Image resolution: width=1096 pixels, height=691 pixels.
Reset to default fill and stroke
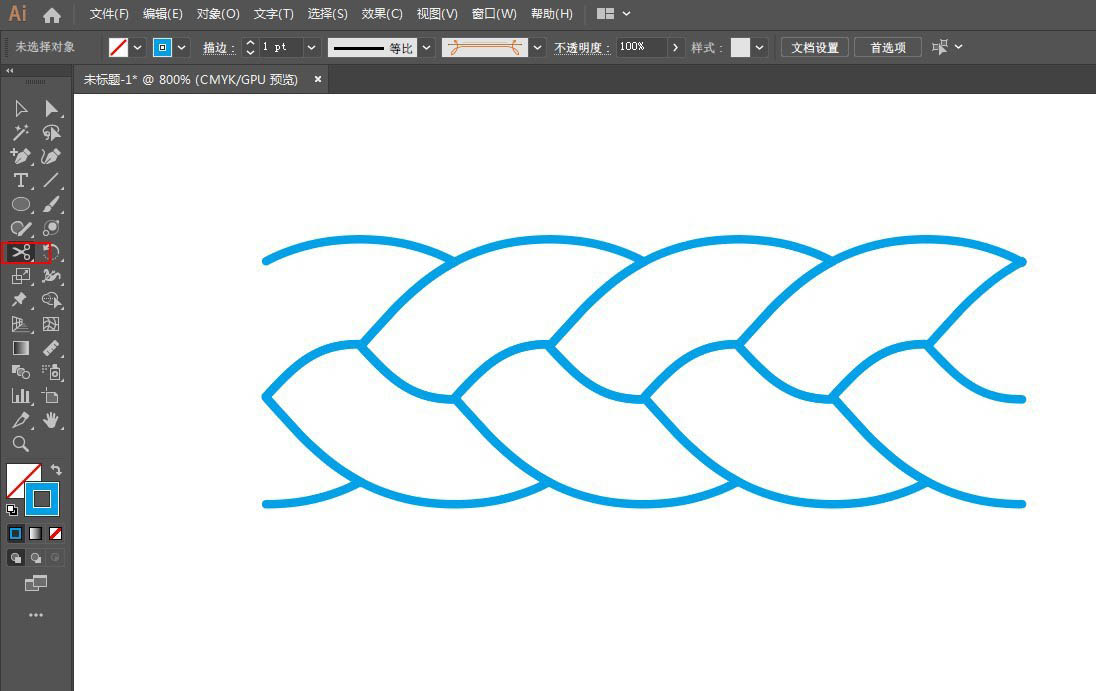pos(12,509)
